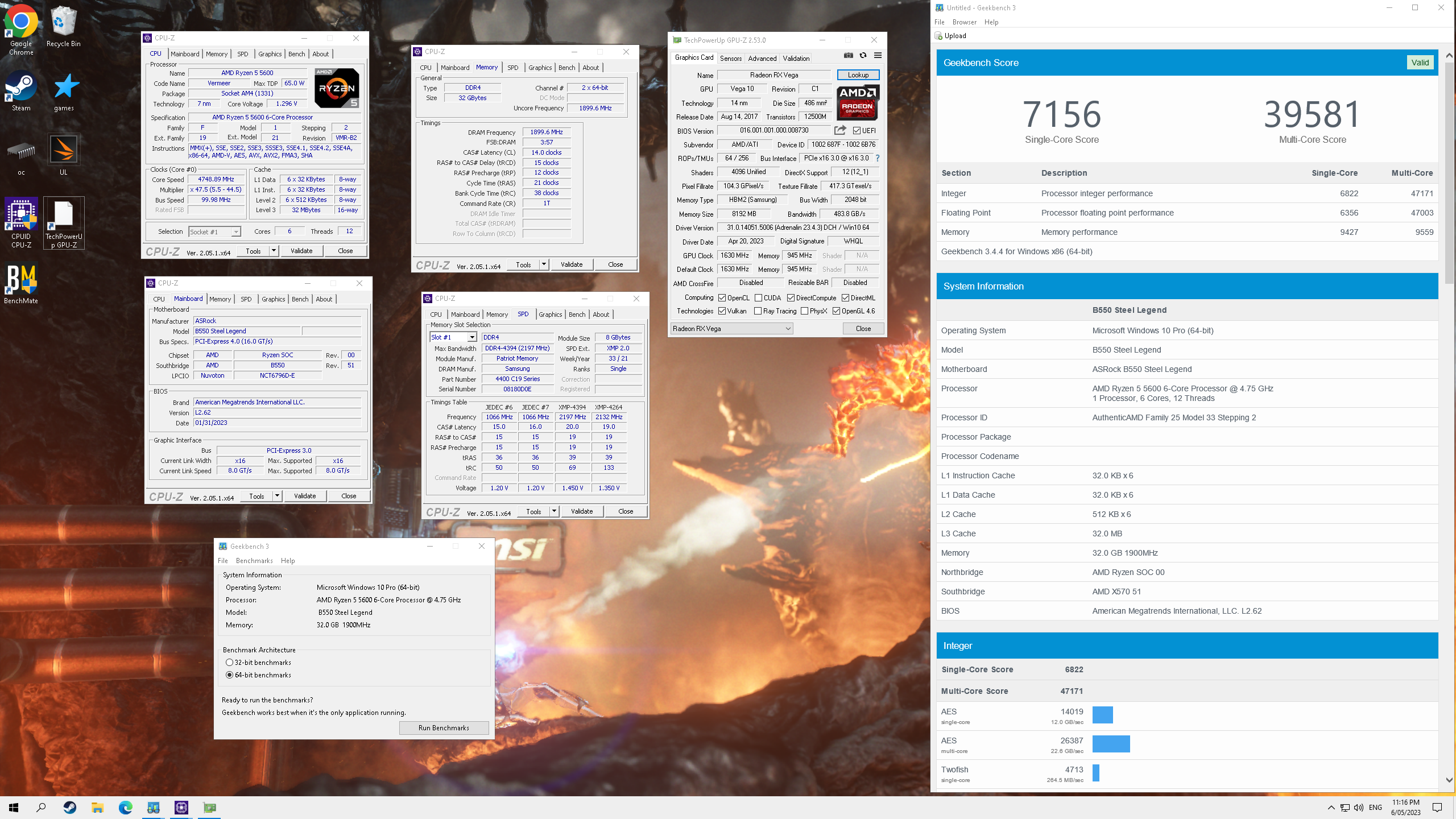Click Validate in CPU-Z Memory window
Screen dimensions: 1456x819
point(572,264)
